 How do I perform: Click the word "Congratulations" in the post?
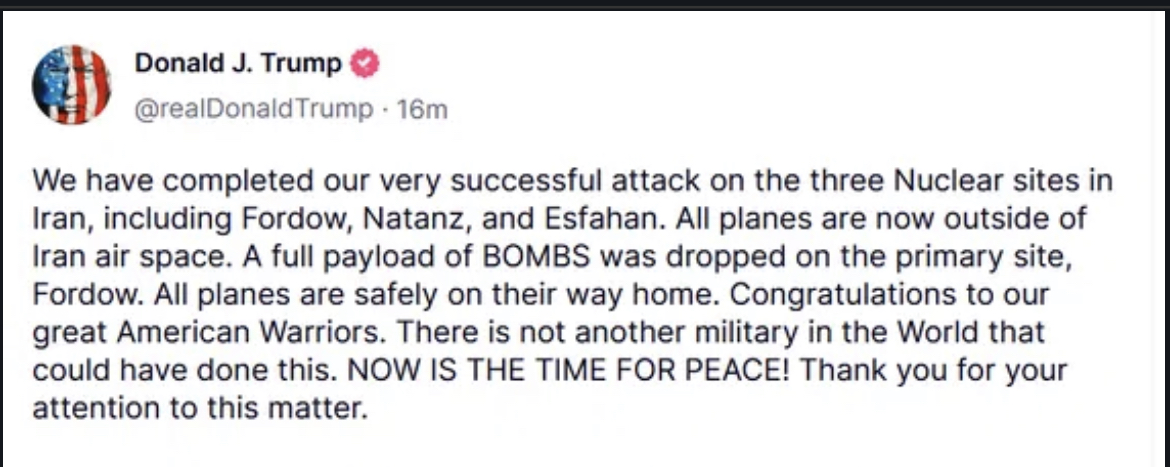point(837,295)
